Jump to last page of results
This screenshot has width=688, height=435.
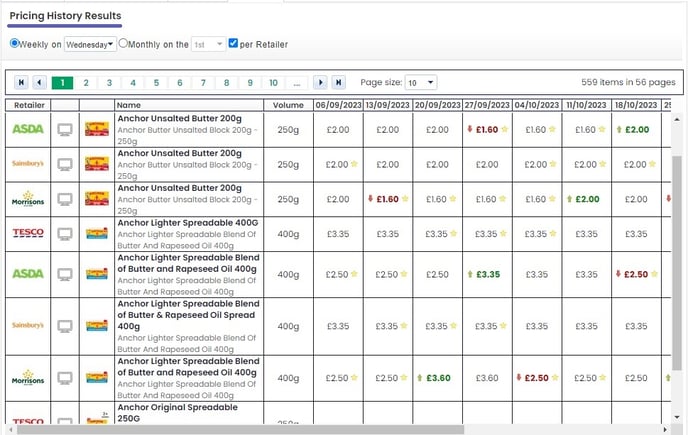(x=338, y=82)
